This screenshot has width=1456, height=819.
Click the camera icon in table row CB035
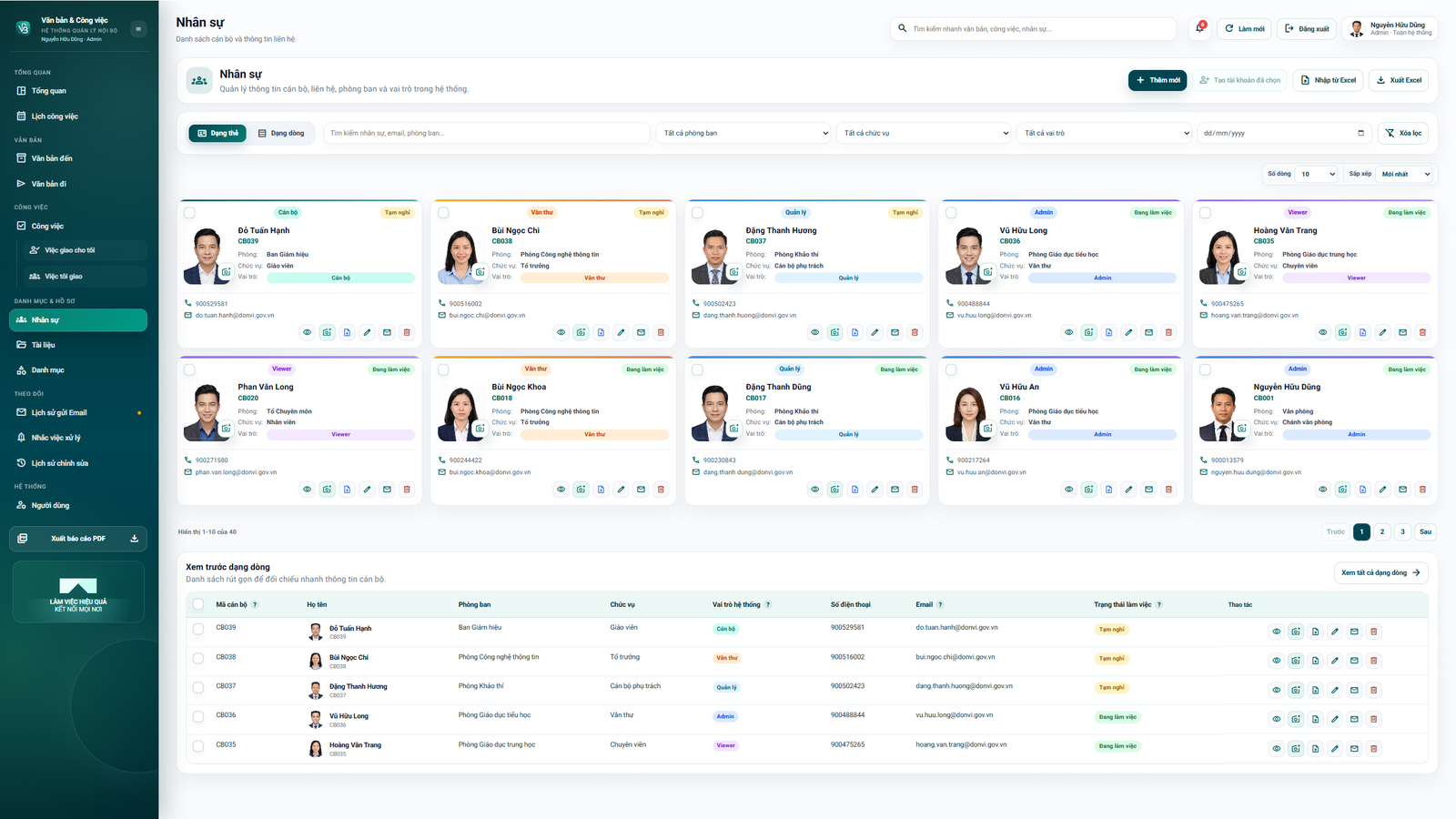[1296, 748]
